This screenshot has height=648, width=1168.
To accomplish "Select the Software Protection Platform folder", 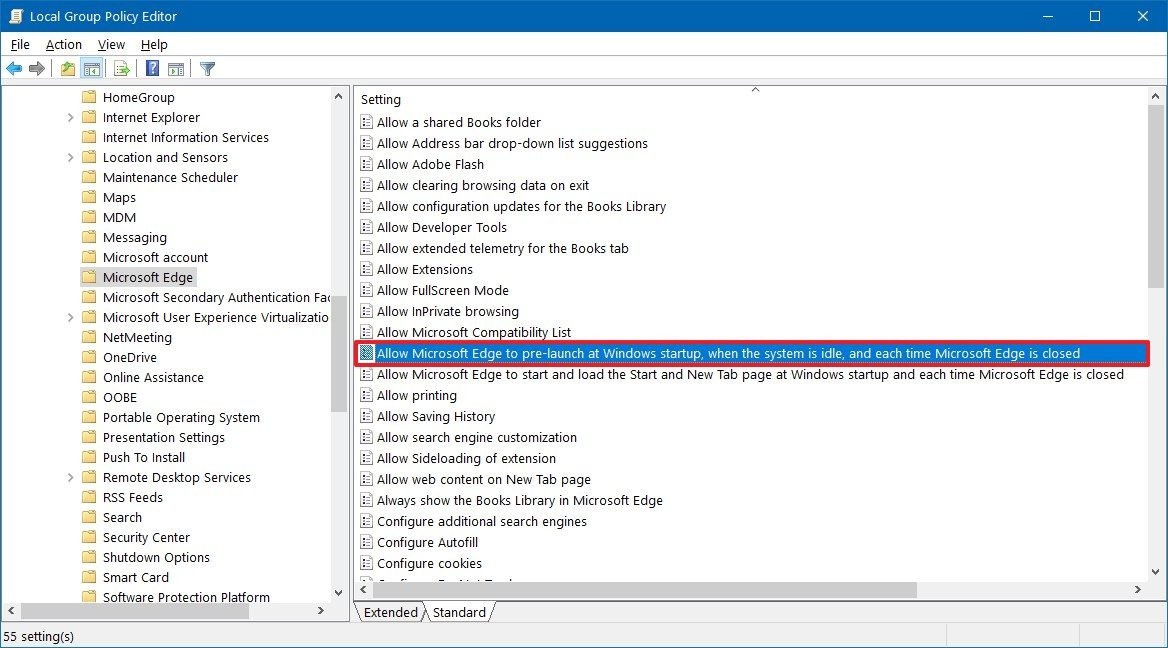I will pos(186,597).
